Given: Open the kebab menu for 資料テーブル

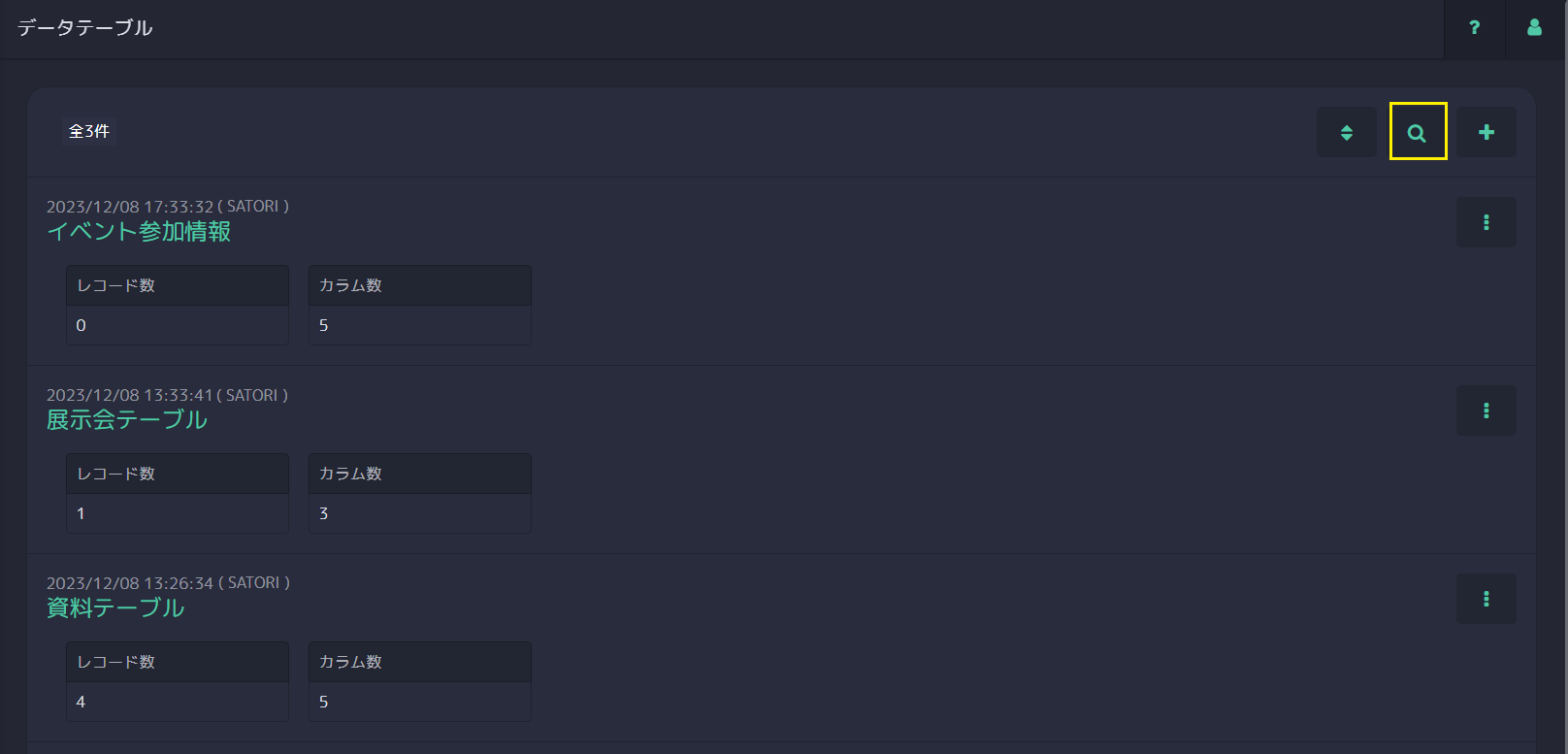Looking at the screenshot, I should pos(1486,599).
